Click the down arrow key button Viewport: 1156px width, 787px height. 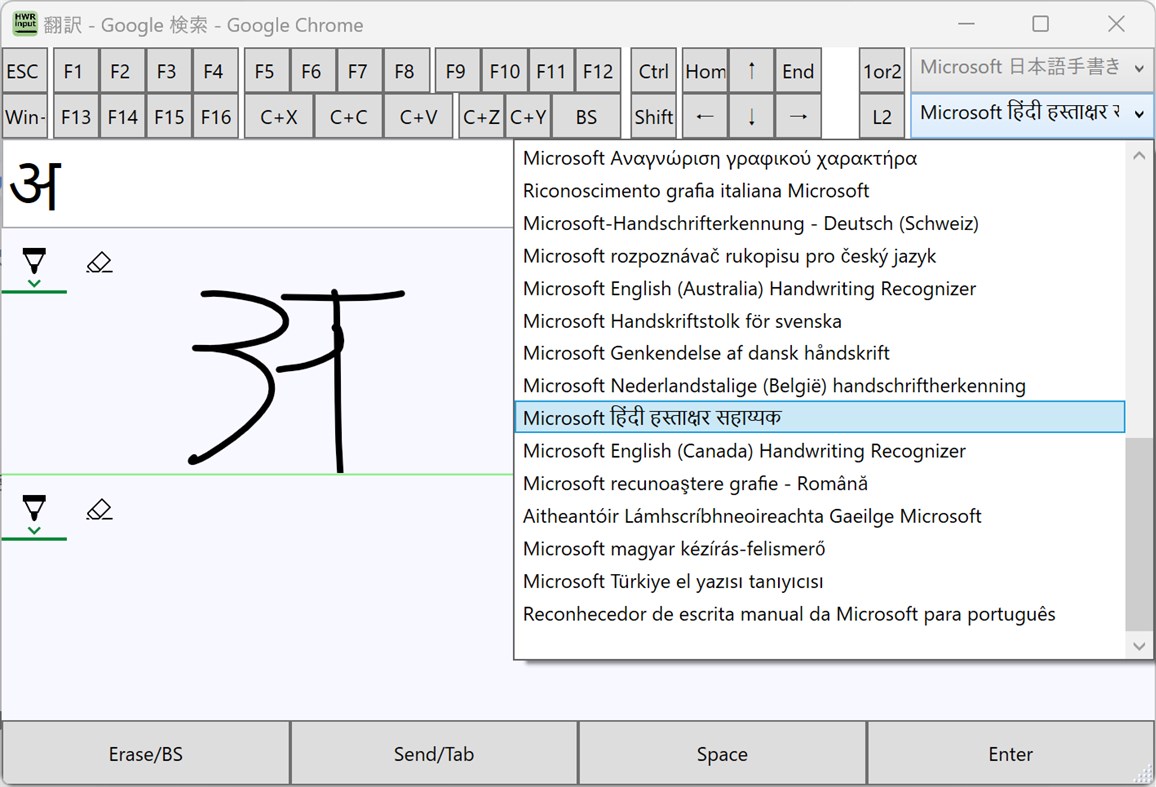click(751, 117)
